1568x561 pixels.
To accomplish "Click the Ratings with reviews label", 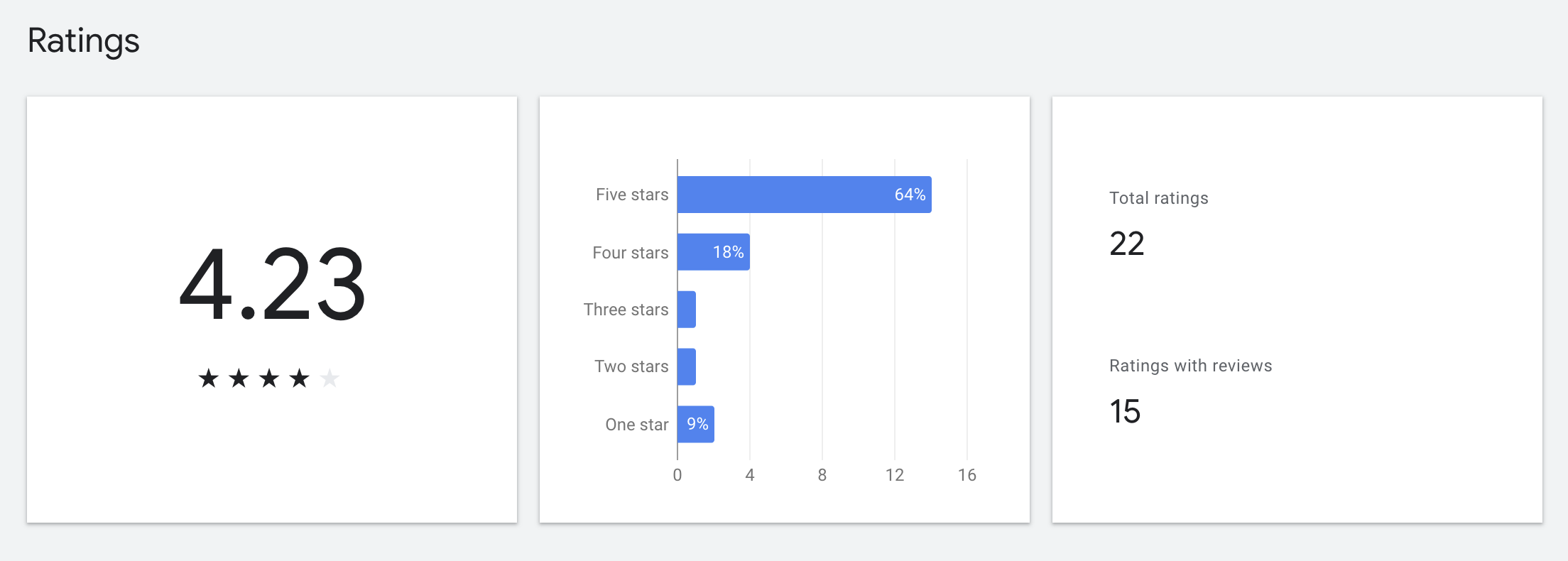I will coord(1190,366).
